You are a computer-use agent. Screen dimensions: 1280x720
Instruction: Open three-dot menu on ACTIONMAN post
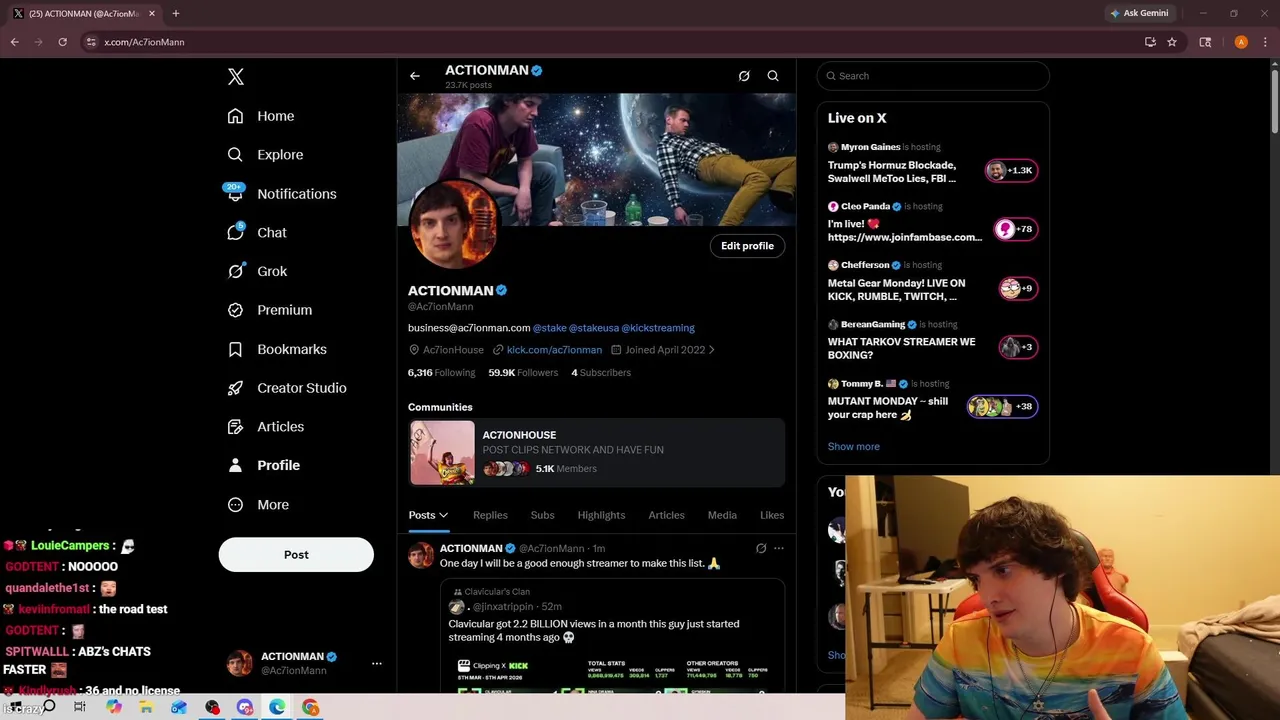(779, 548)
